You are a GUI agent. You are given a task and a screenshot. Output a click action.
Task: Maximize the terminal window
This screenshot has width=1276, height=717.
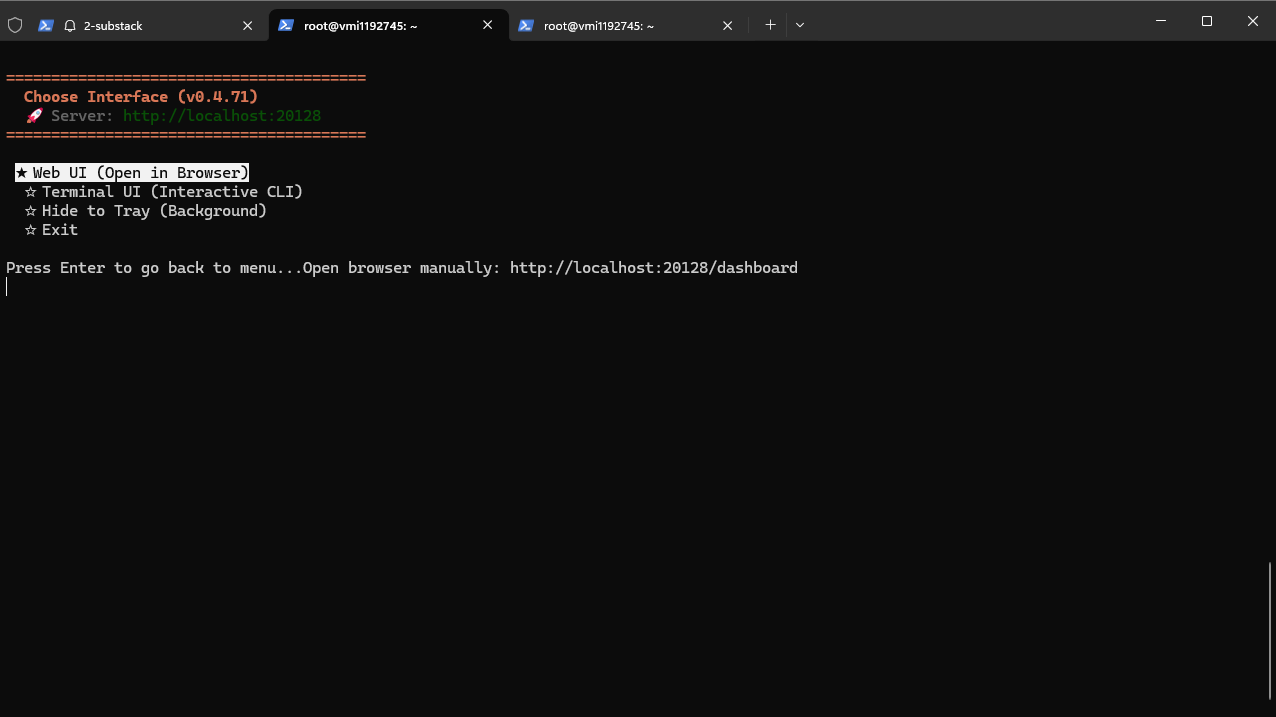1207,21
